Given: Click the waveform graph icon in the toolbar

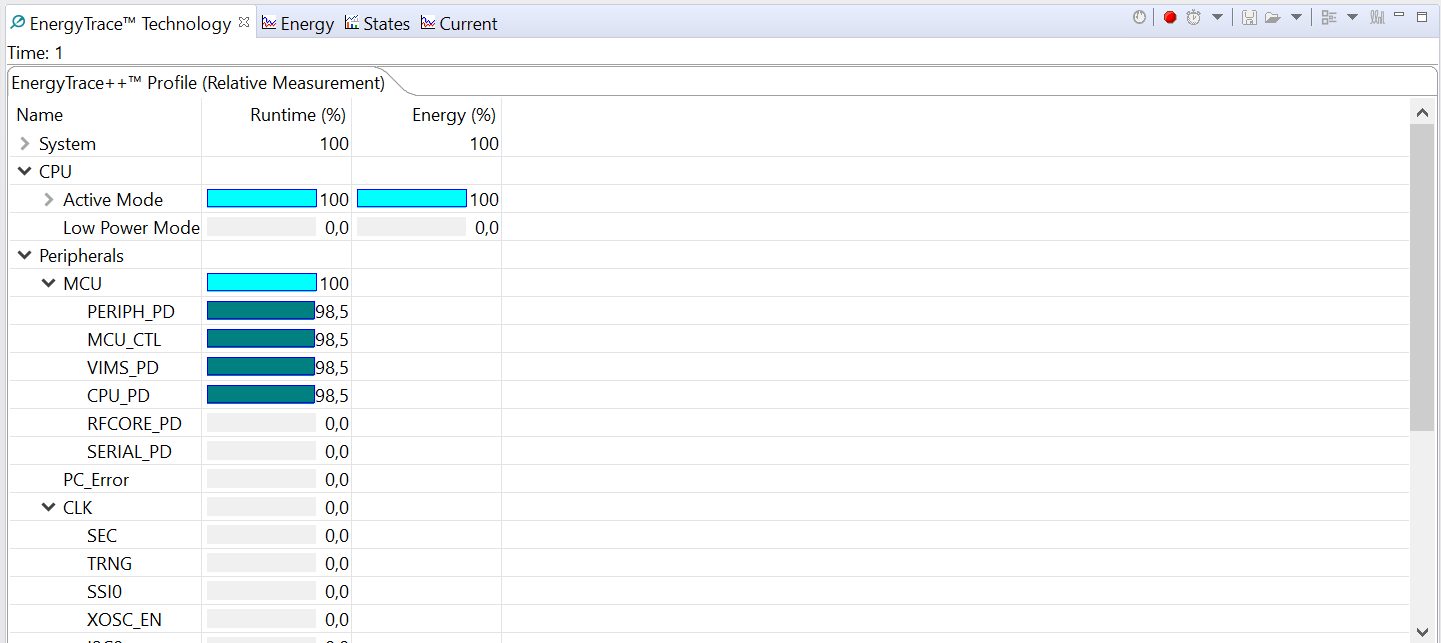Looking at the screenshot, I should point(1377,17).
